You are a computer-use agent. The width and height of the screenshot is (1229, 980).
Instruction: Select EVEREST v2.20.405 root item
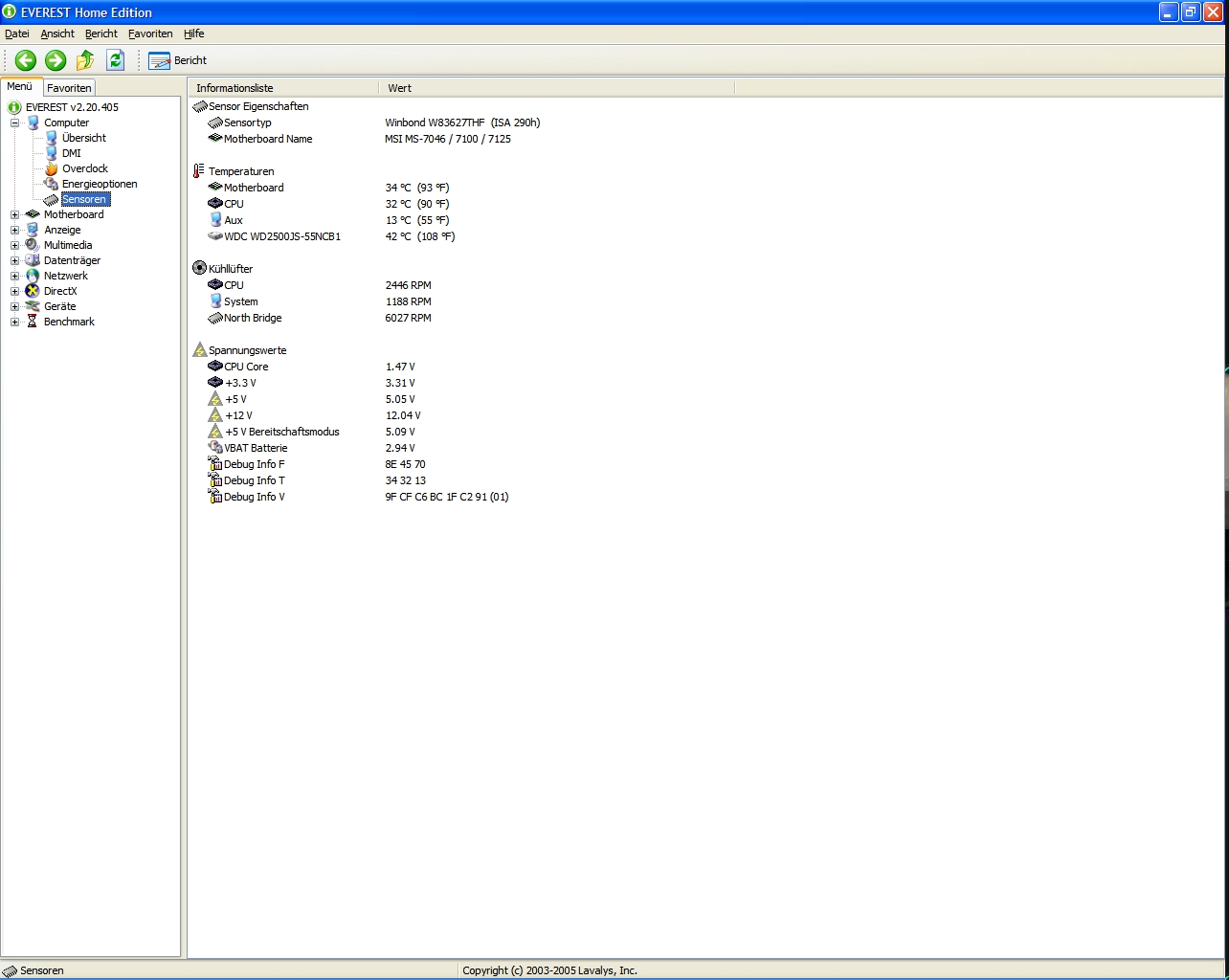72,107
